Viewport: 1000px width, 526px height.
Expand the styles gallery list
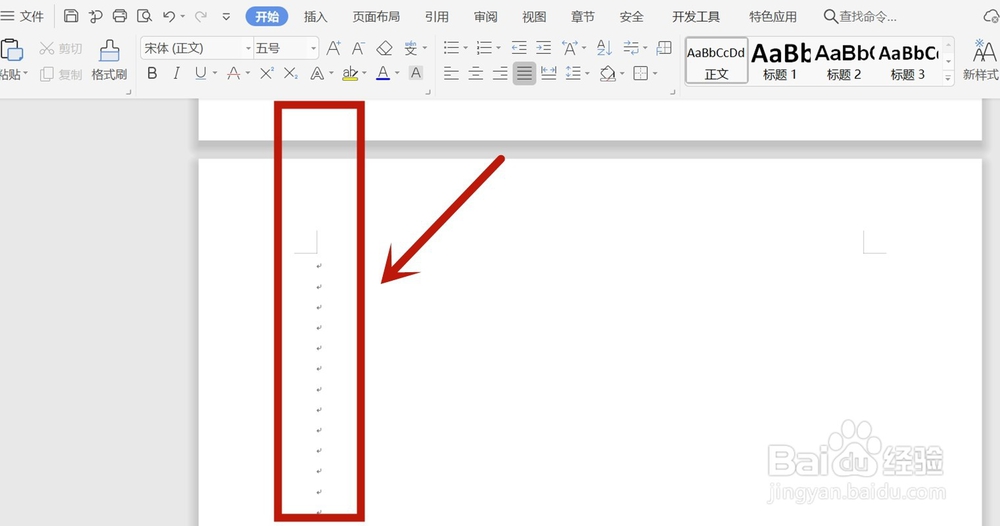click(948, 77)
